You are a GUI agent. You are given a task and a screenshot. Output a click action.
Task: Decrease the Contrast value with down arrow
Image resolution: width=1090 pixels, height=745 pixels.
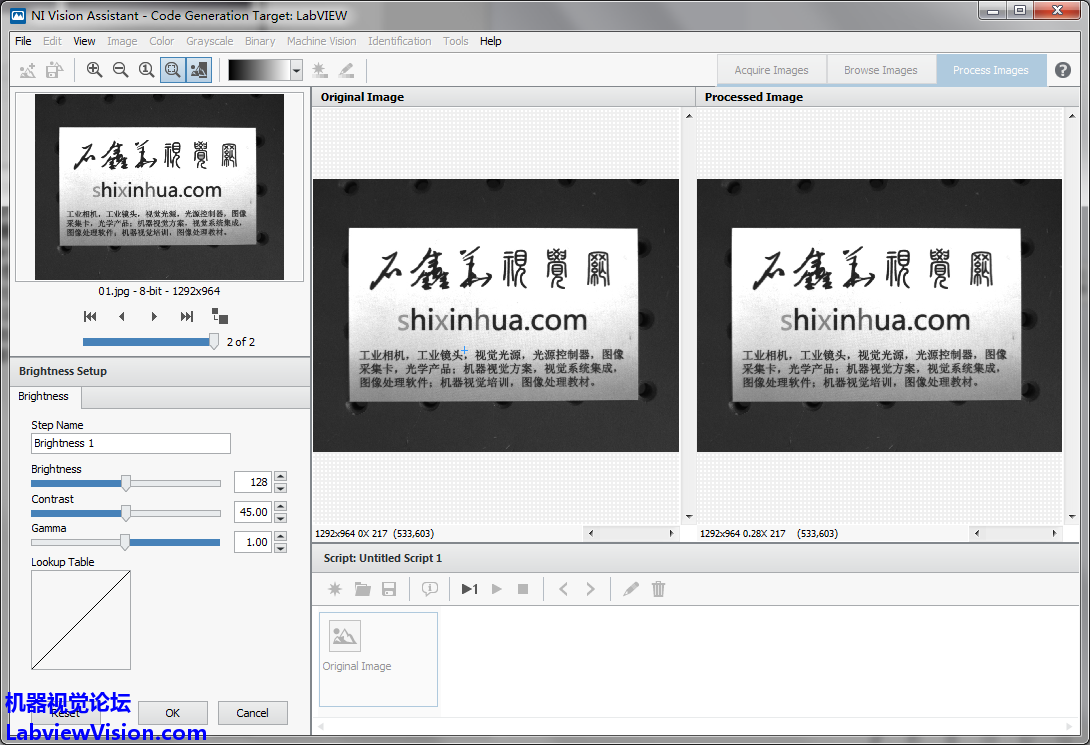pyautogui.click(x=280, y=518)
